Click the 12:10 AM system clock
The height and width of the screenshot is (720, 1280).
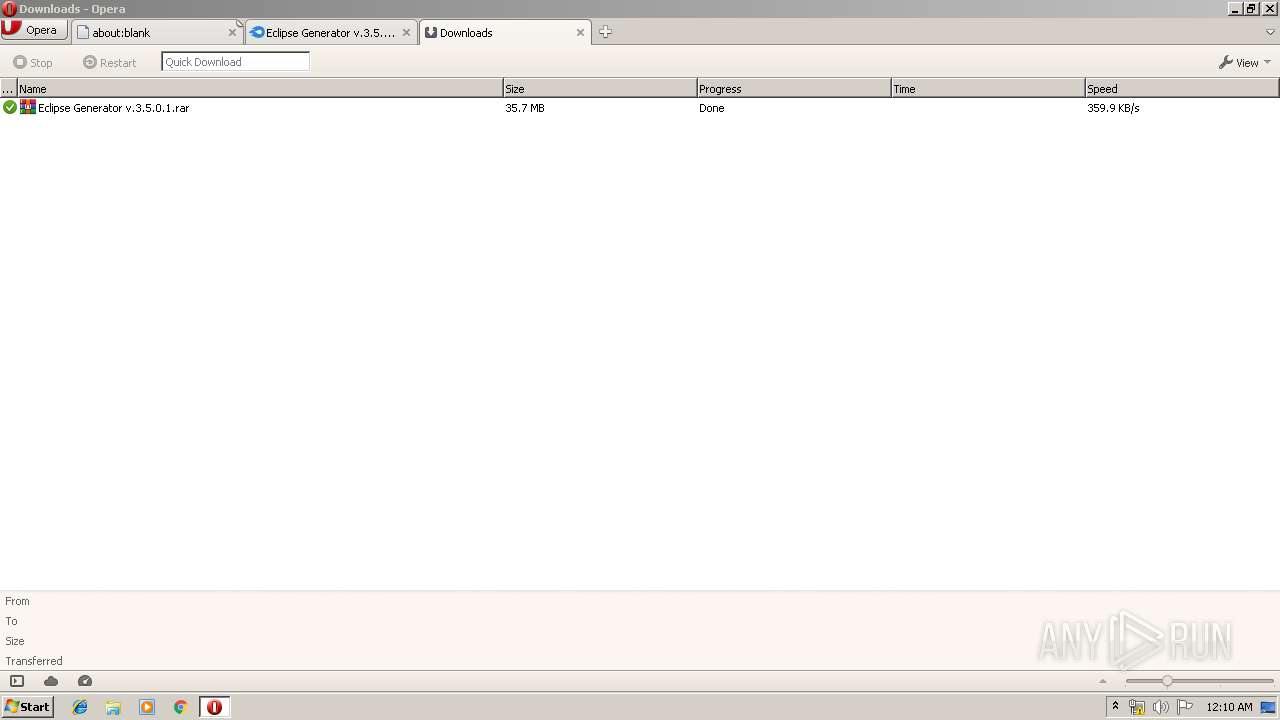tap(1229, 707)
